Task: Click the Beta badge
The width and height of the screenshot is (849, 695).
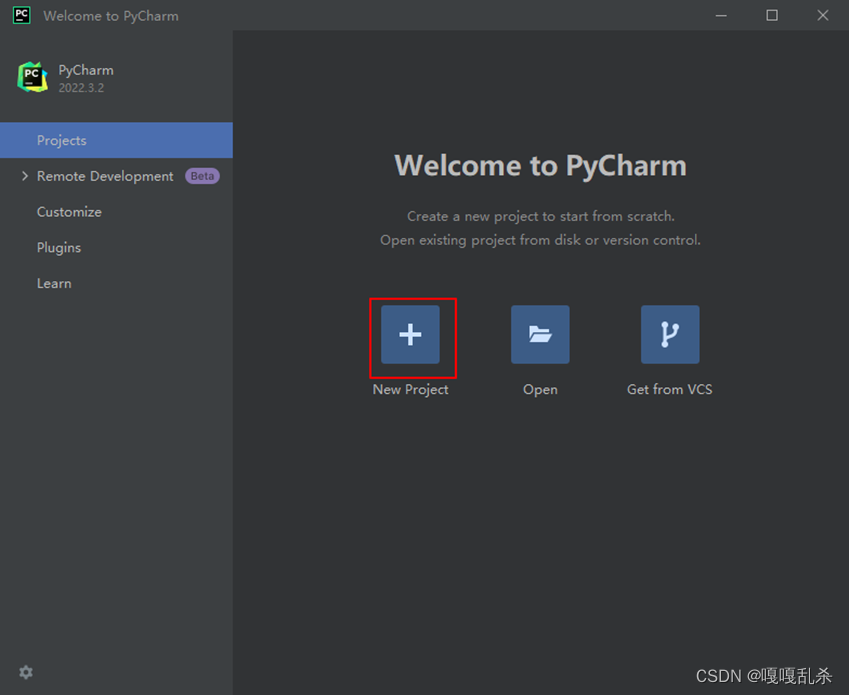Action: tap(203, 176)
